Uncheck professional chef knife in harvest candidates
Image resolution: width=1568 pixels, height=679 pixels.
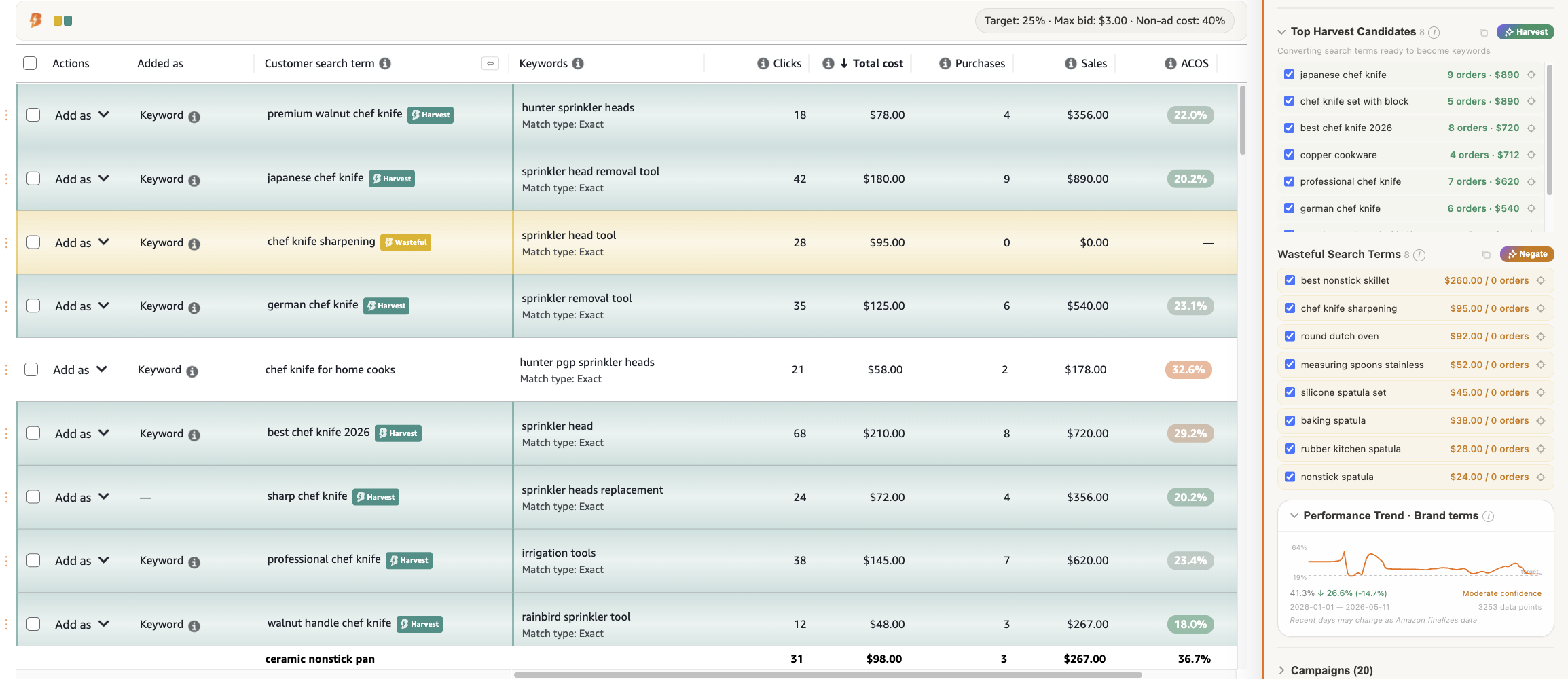(1289, 181)
